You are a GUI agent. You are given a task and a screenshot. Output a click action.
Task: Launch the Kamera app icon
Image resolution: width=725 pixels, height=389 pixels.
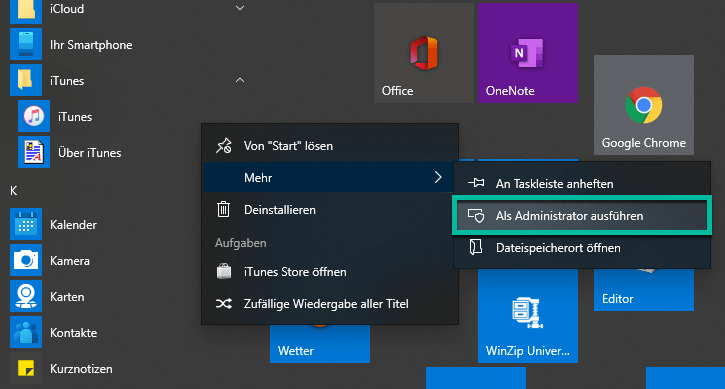(26, 260)
